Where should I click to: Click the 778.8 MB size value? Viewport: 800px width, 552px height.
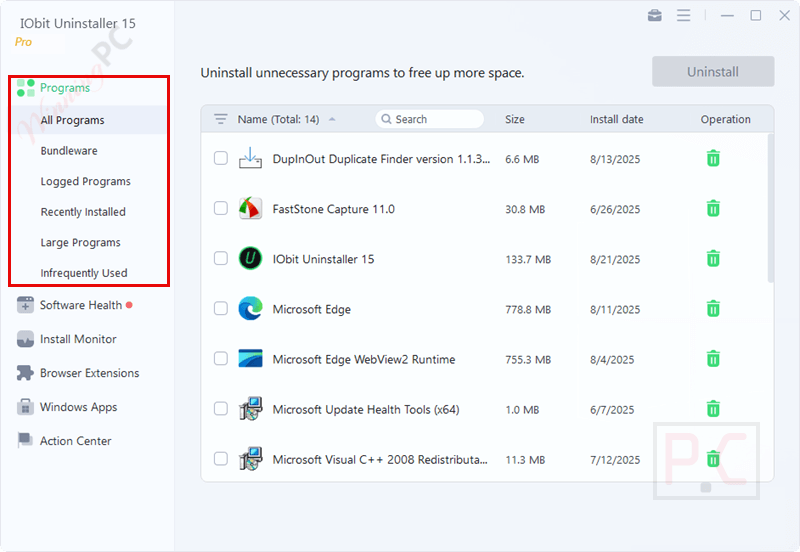pyautogui.click(x=528, y=309)
